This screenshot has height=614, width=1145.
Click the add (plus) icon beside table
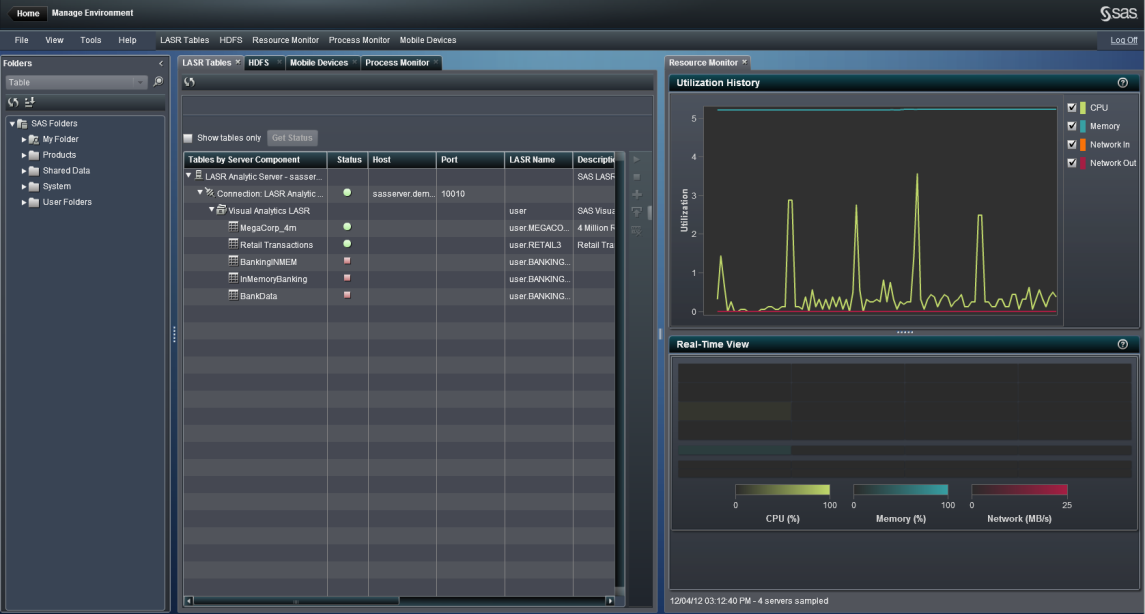point(637,194)
